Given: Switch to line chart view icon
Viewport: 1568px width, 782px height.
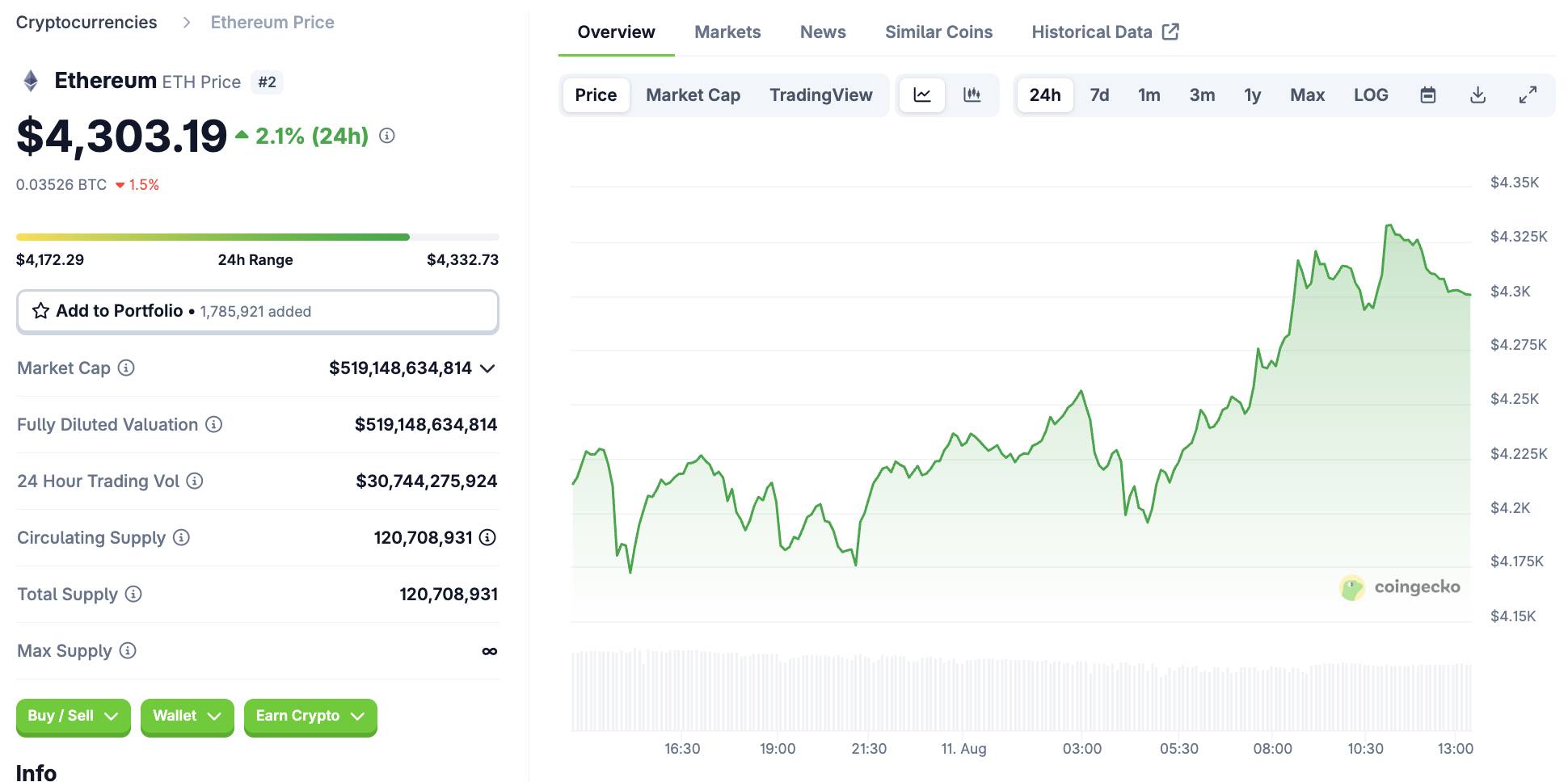Looking at the screenshot, I should (x=922, y=95).
